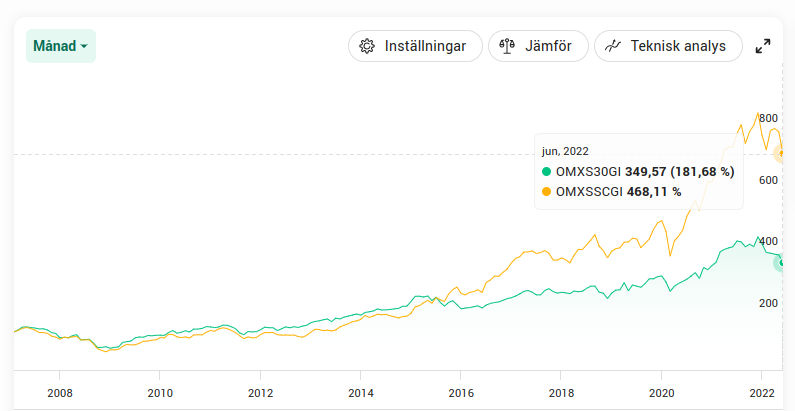This screenshot has width=795, height=411.
Task: Click the 200 value on the price axis
Action: [768, 303]
